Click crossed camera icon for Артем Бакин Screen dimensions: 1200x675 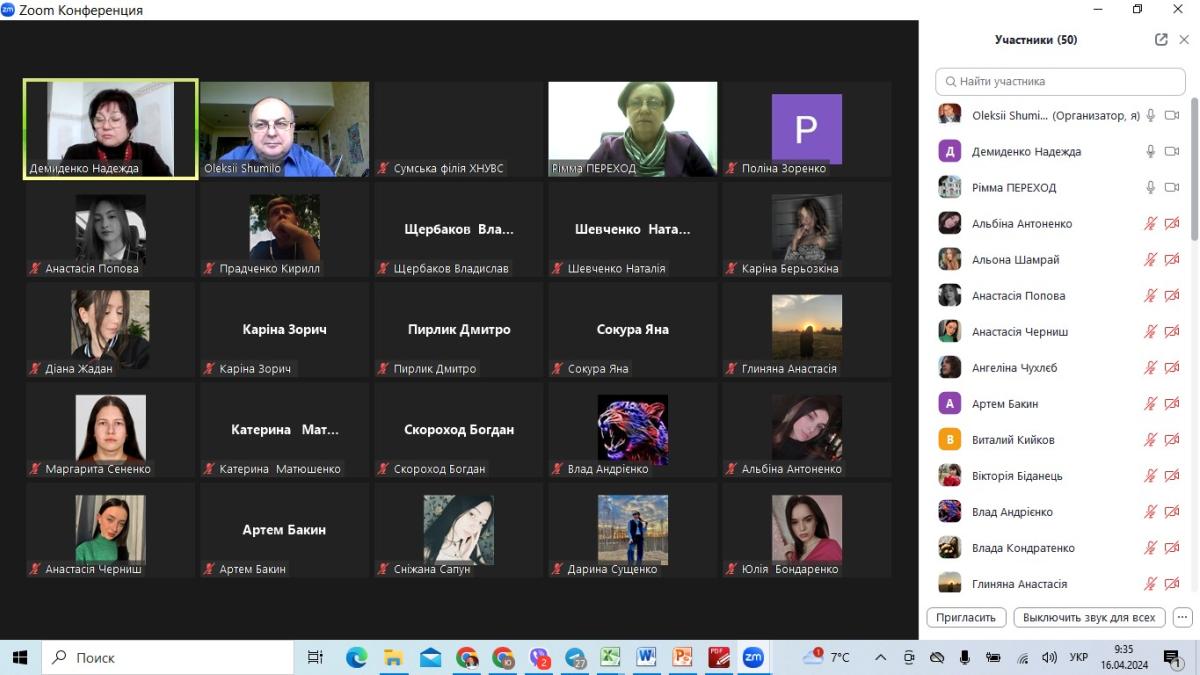(x=1172, y=404)
